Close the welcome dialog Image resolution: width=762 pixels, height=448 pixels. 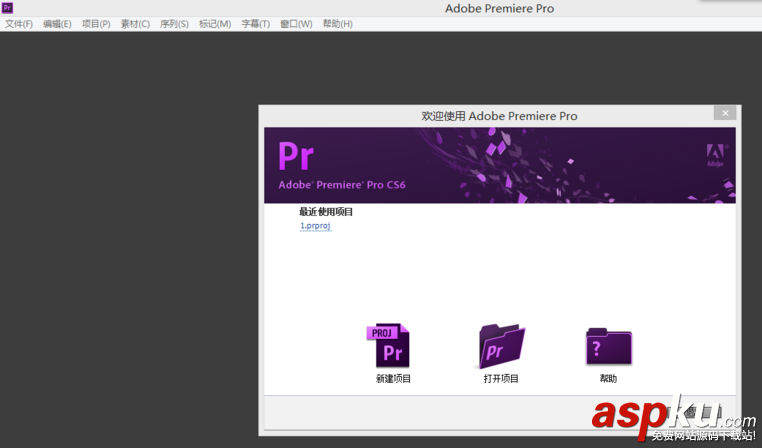pyautogui.click(x=725, y=113)
